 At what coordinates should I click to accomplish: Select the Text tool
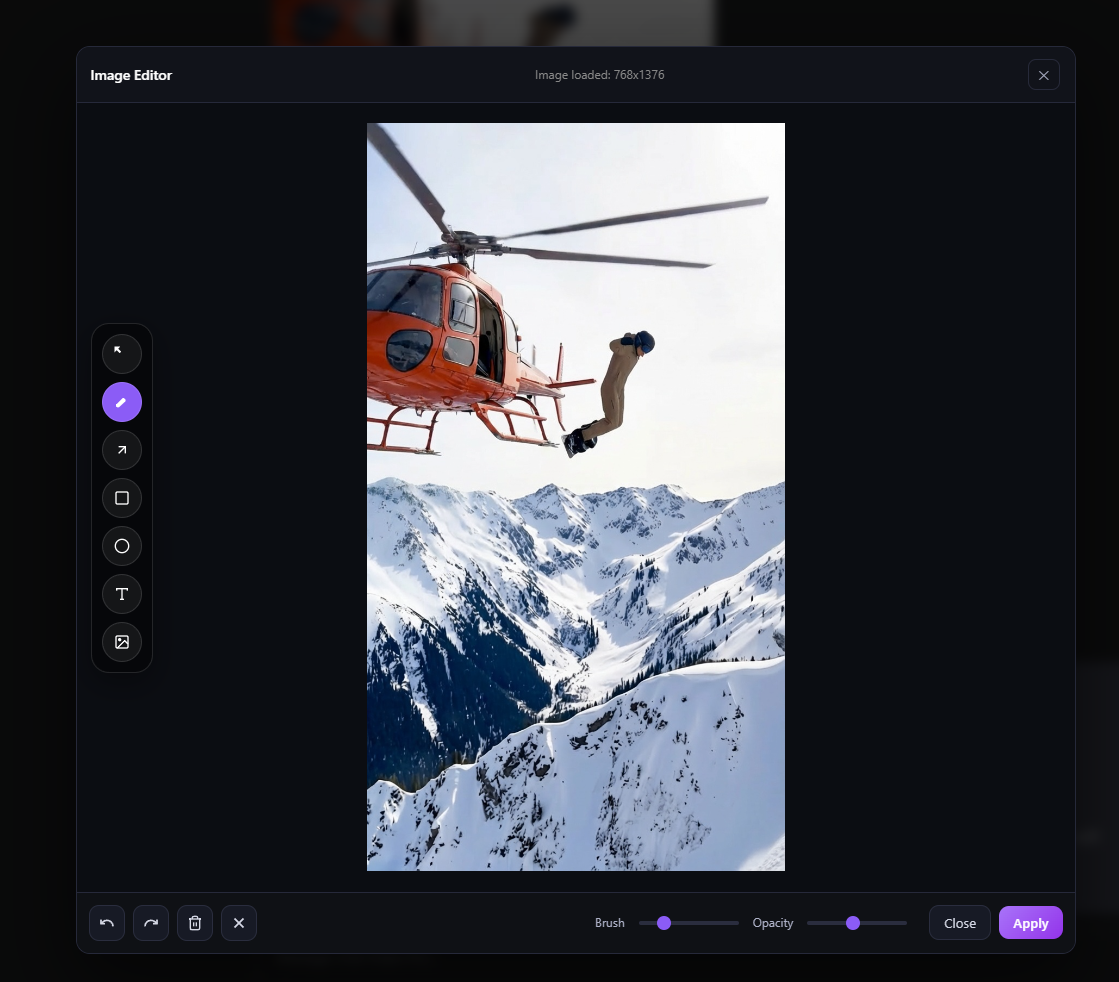122,594
